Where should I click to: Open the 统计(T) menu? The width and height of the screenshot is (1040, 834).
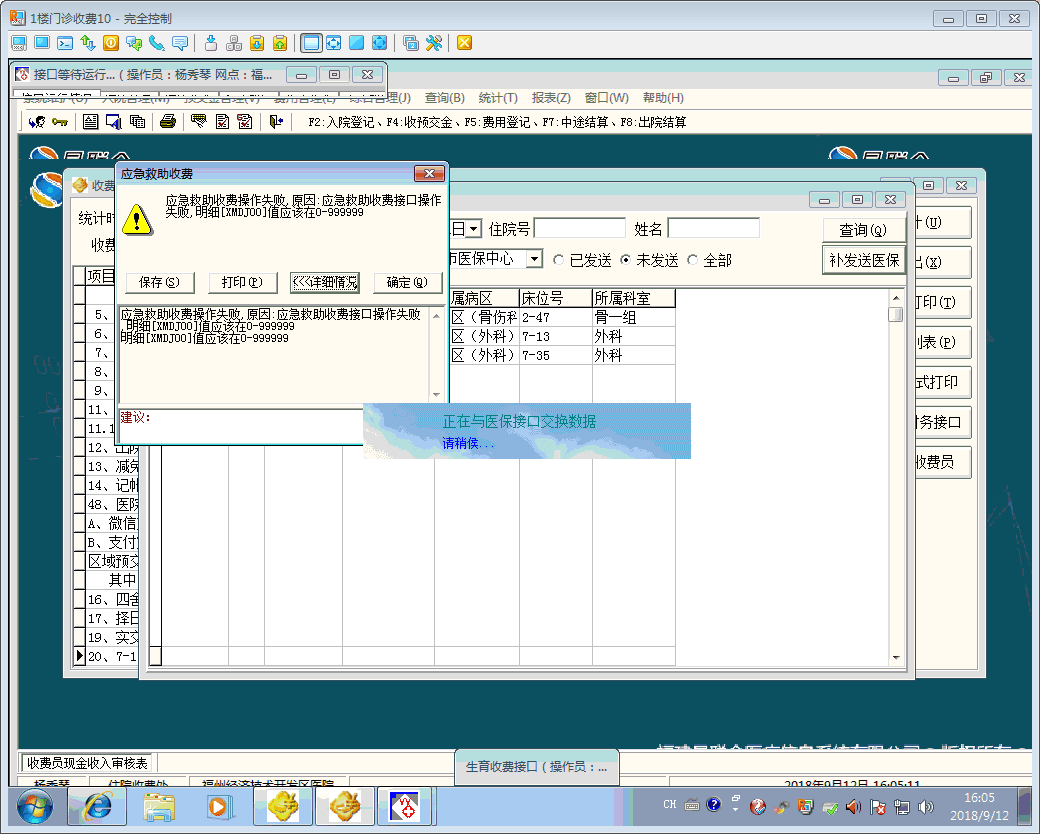coord(498,98)
